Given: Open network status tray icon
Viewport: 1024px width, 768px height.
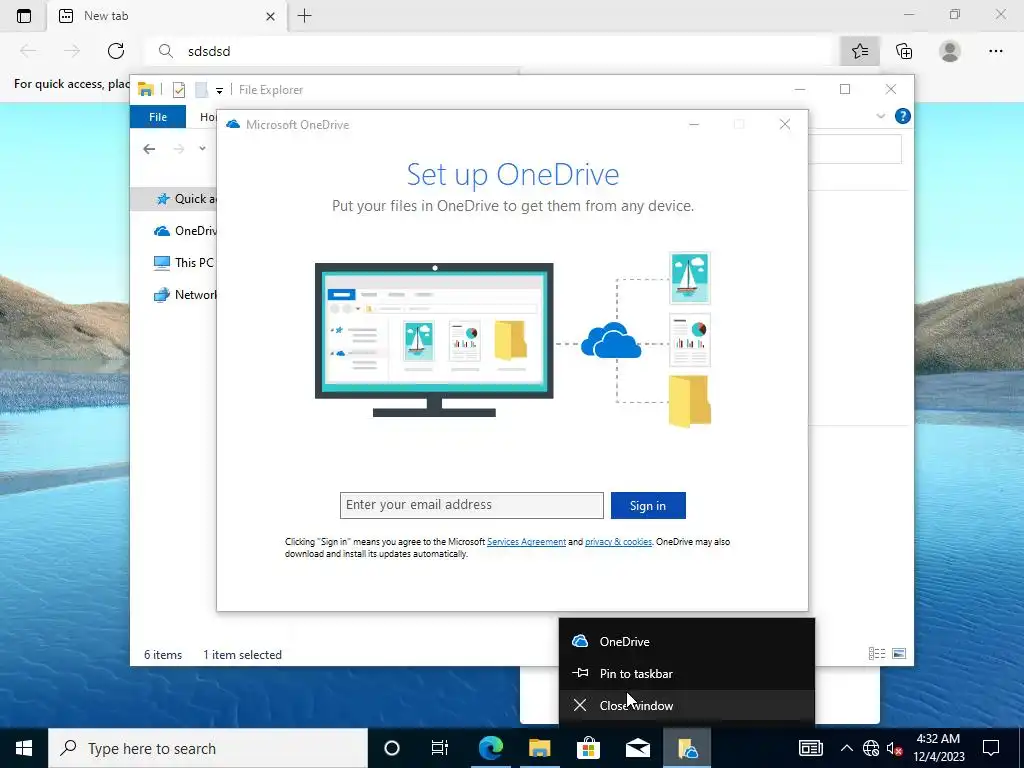Looking at the screenshot, I should click(x=871, y=748).
